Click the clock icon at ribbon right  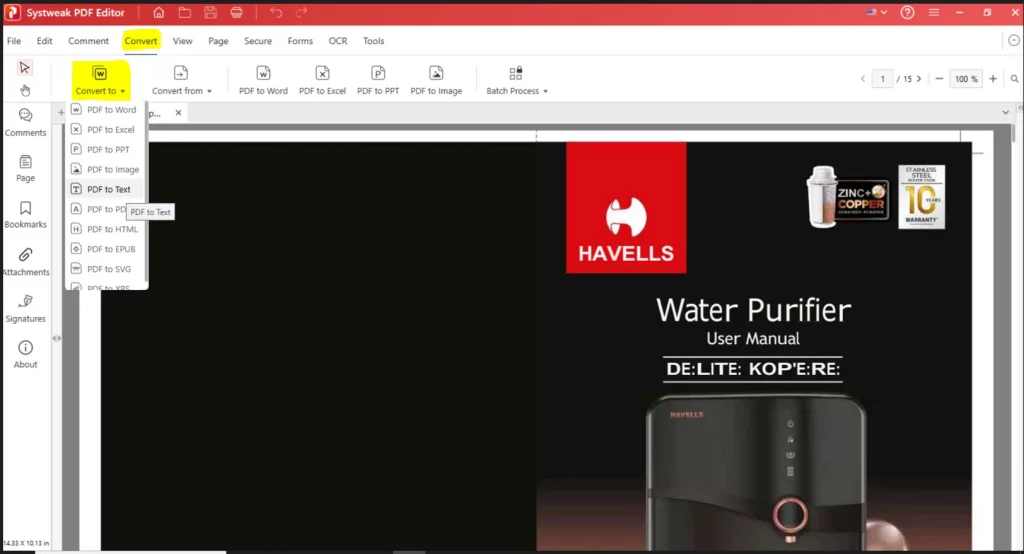[x=1013, y=41]
